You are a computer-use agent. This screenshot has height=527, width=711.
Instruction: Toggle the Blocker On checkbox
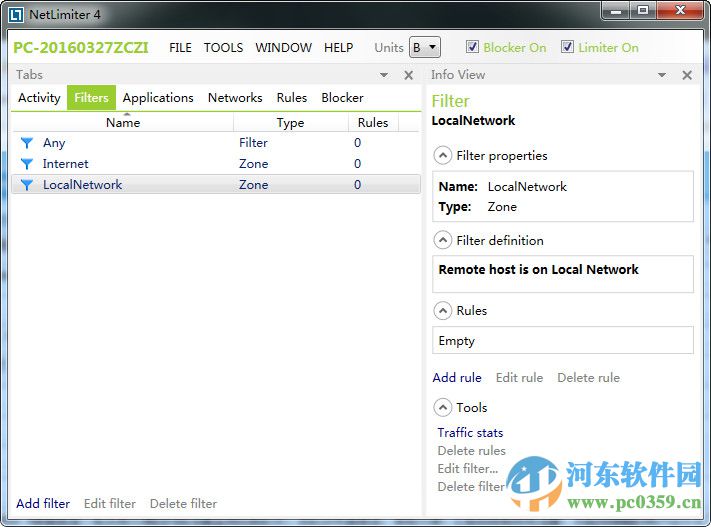pos(472,47)
